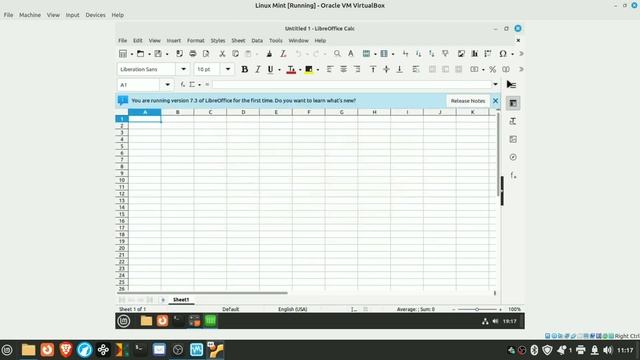640x360 pixels.
Task: Click the Font Color red swatch
Action: click(291, 69)
